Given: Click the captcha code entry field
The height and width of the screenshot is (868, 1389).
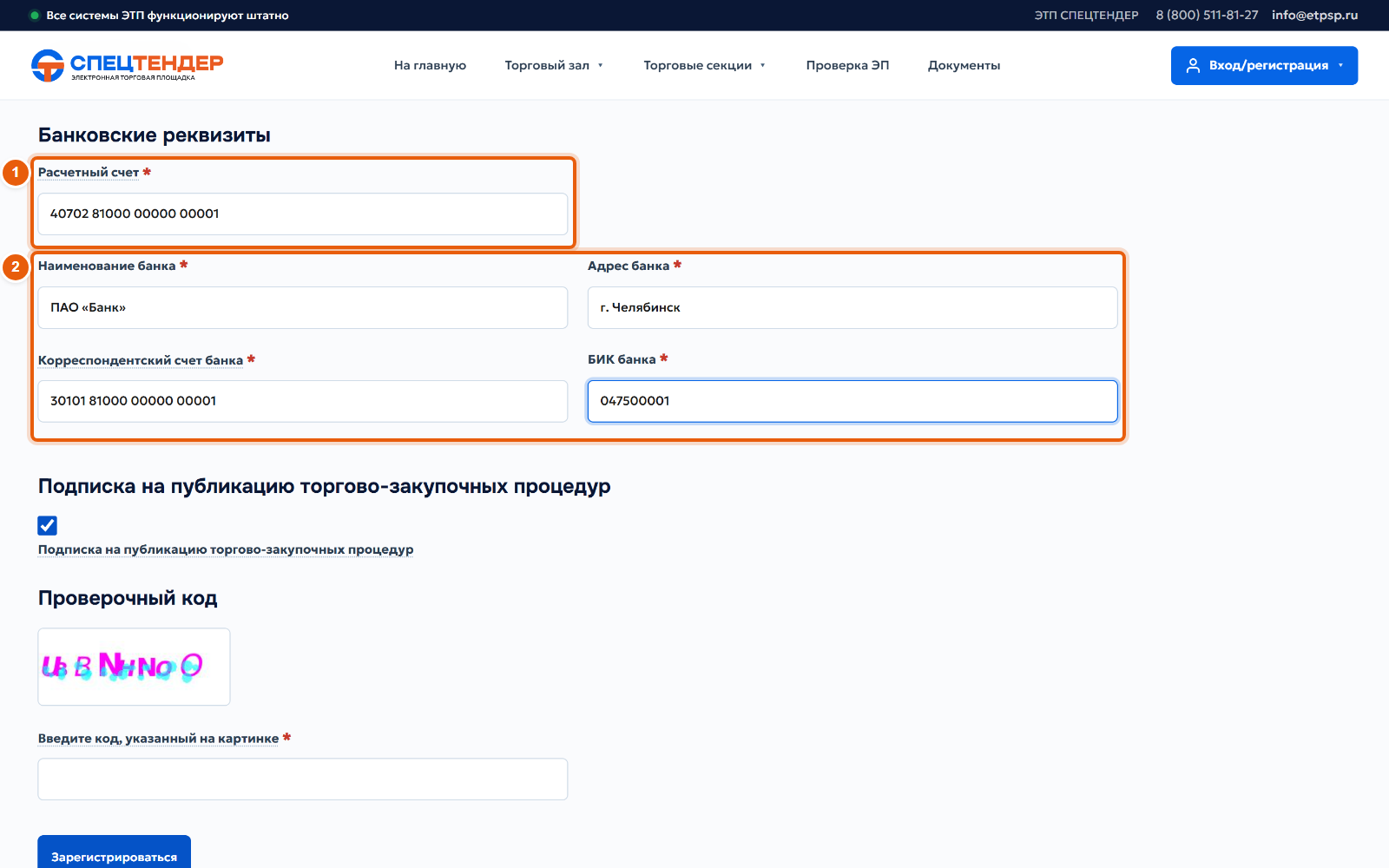Looking at the screenshot, I should (302, 779).
